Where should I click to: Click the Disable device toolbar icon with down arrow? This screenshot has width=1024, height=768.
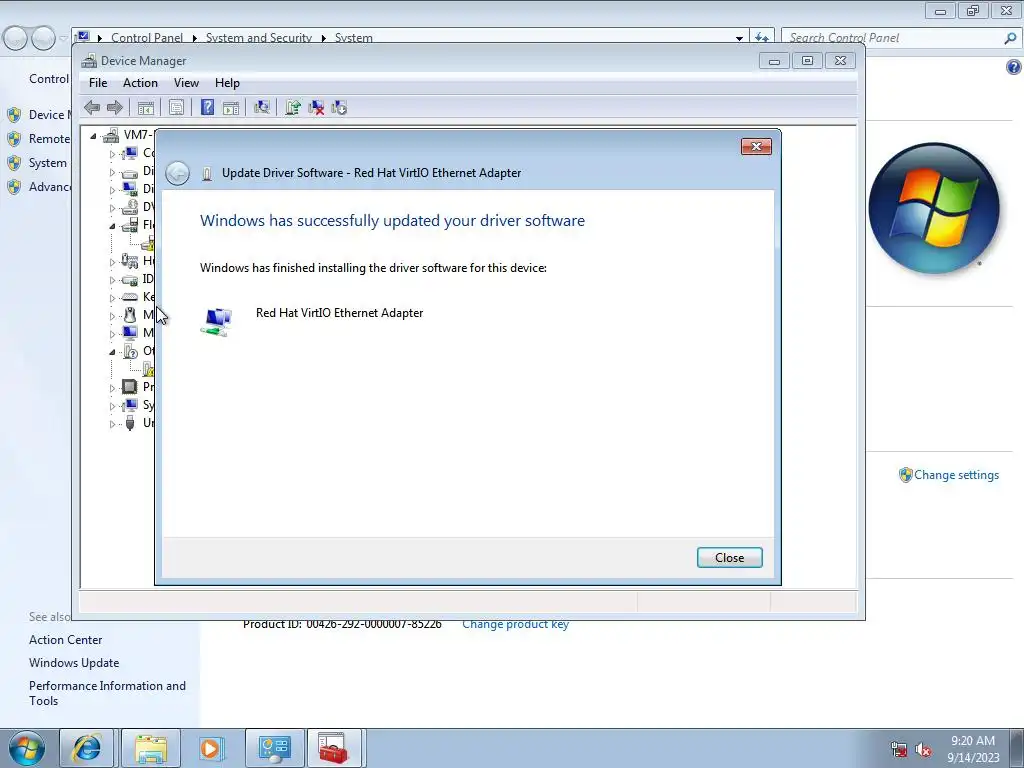tap(339, 108)
